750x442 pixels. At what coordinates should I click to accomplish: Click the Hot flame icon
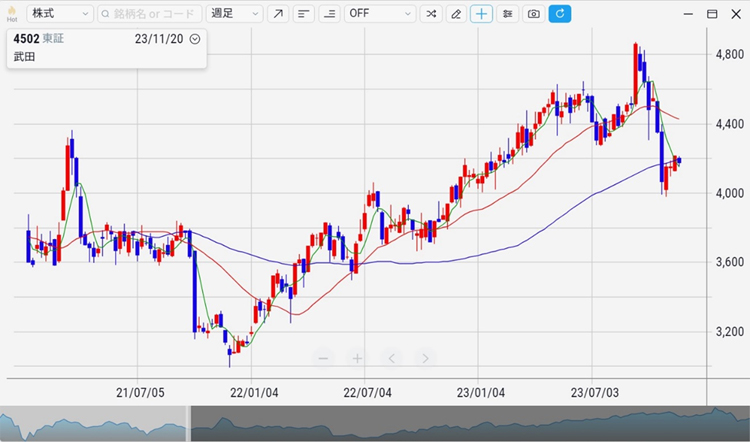(x=11, y=14)
